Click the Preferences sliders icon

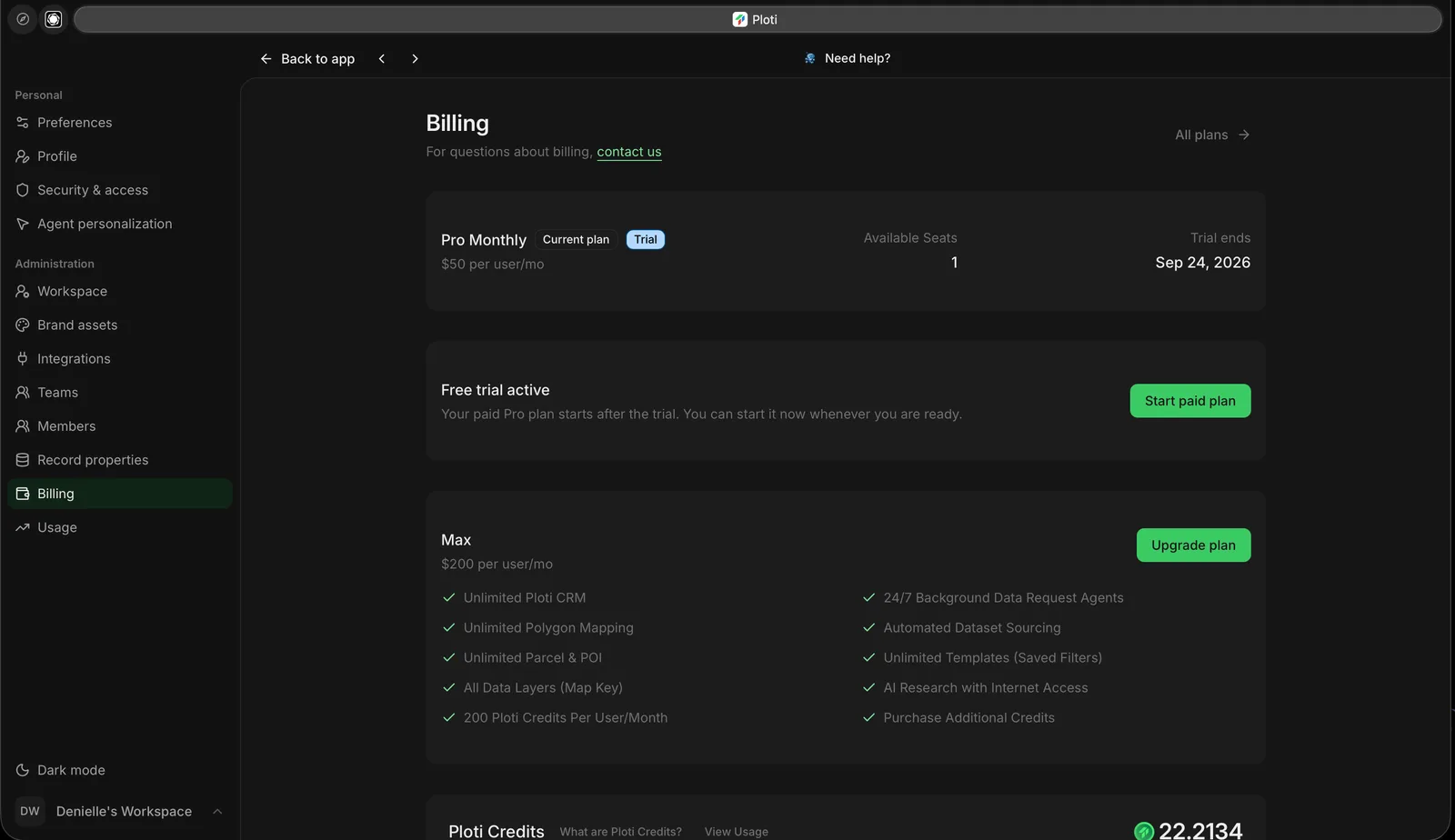[x=23, y=123]
